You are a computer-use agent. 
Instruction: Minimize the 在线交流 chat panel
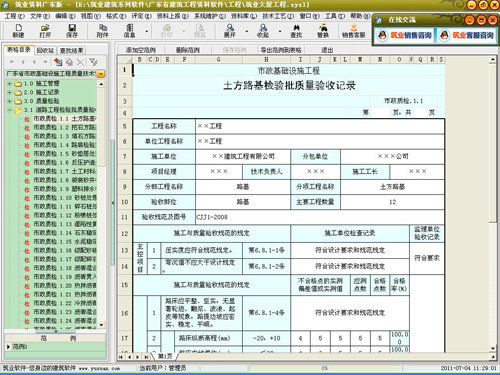(470, 20)
